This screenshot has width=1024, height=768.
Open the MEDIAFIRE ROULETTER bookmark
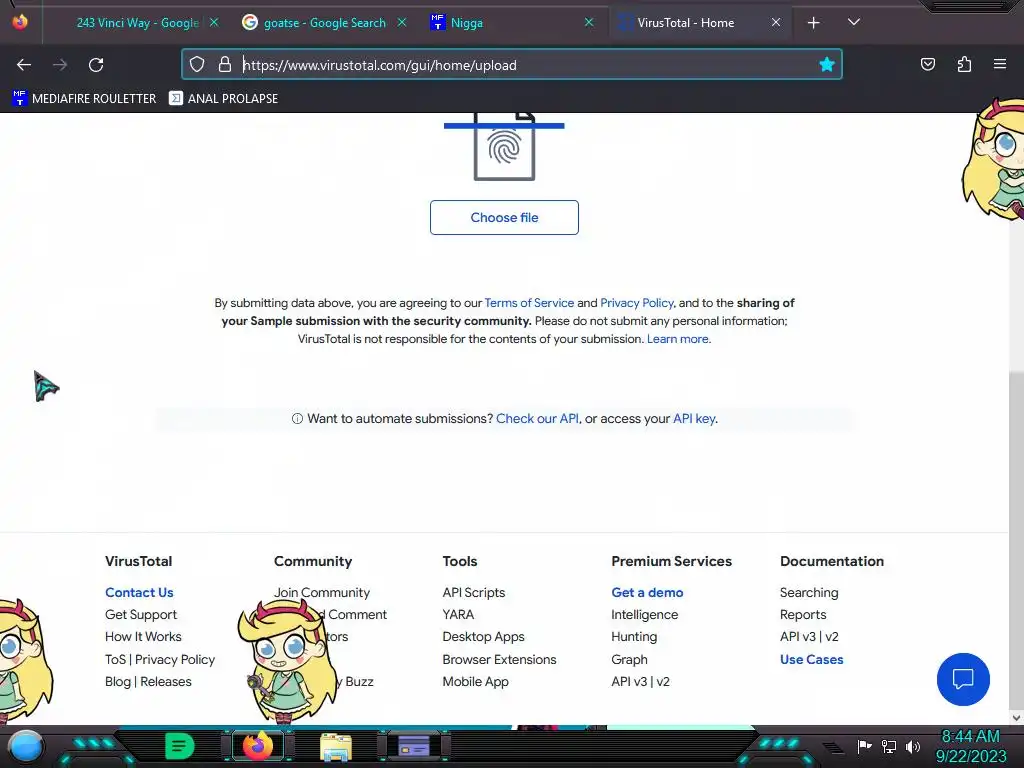click(84, 99)
